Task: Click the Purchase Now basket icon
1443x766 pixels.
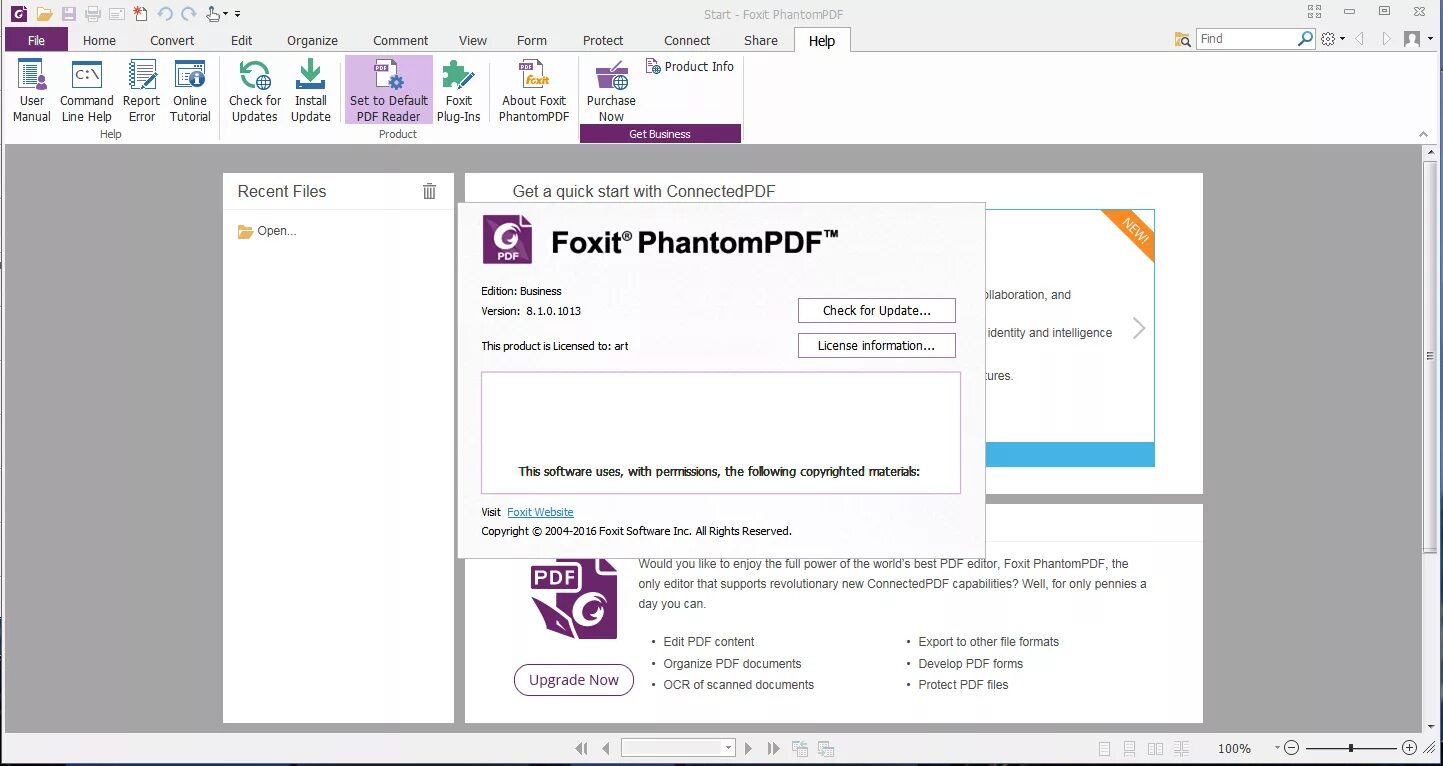Action: pos(611,76)
